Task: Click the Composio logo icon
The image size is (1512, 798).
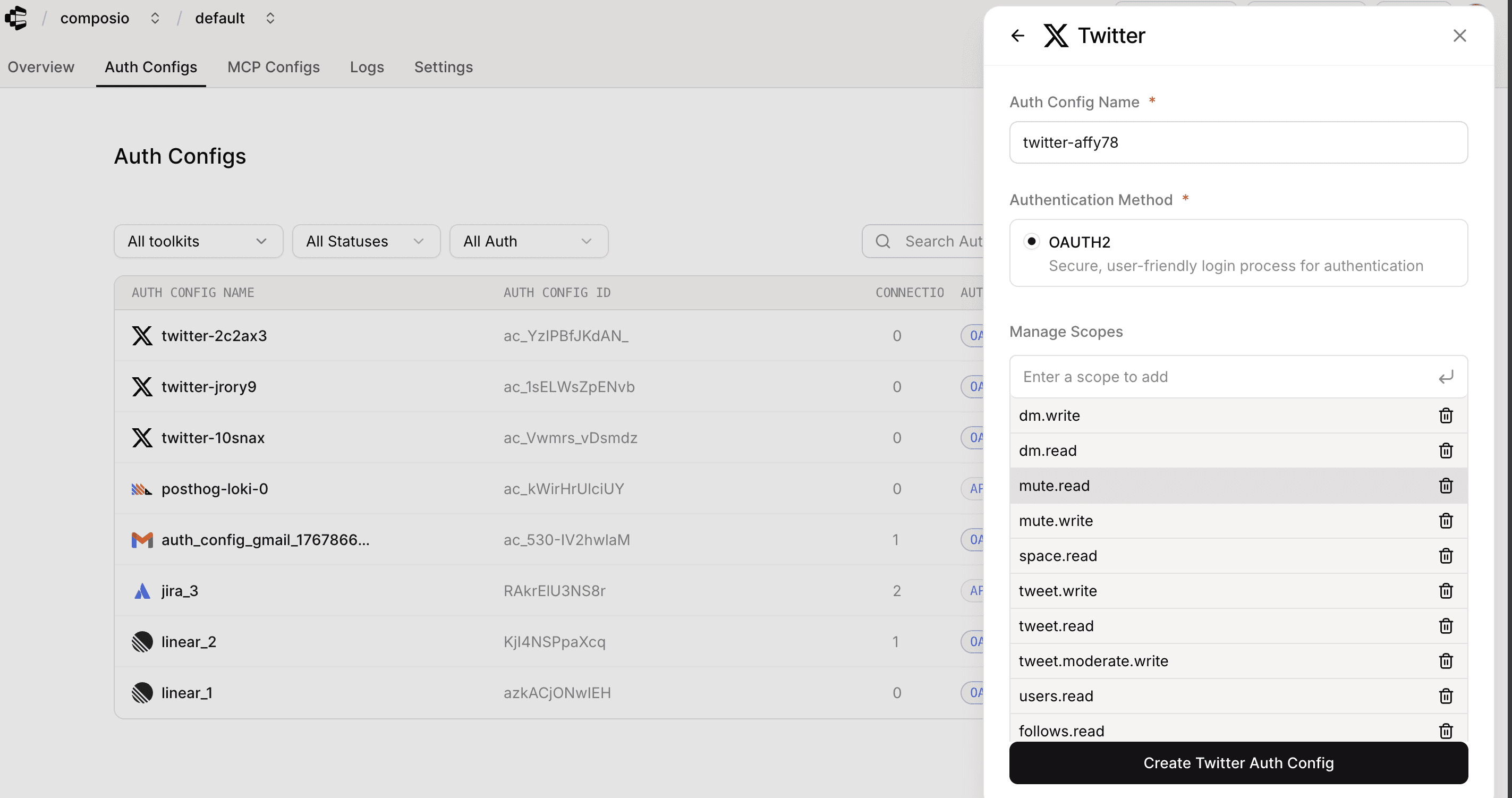Action: (16, 18)
